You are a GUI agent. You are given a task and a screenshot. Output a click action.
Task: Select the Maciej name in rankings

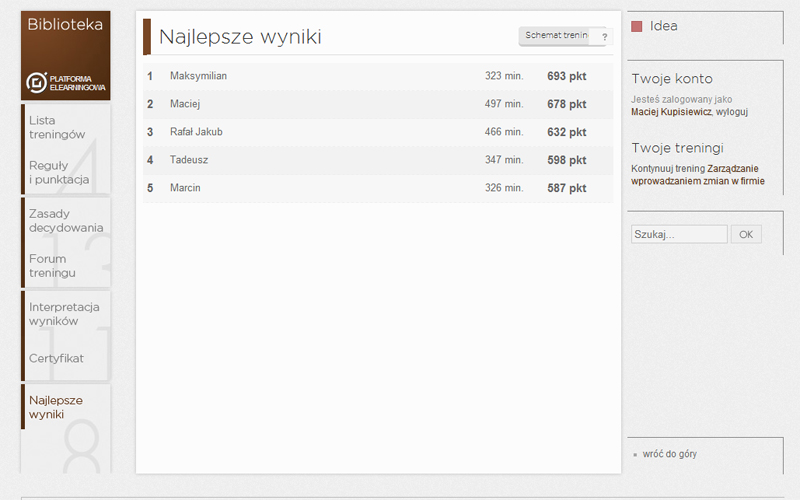[x=185, y=104]
